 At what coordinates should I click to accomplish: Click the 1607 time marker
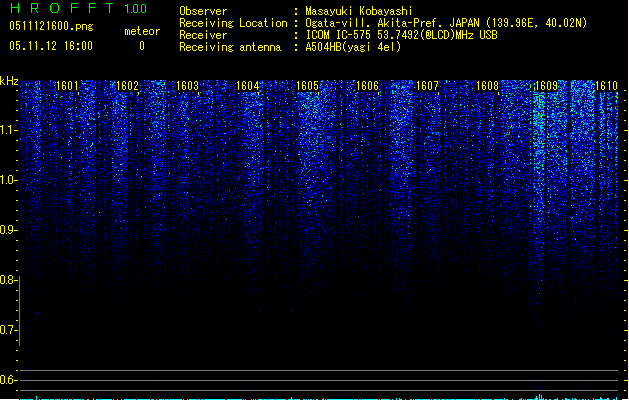tap(427, 86)
